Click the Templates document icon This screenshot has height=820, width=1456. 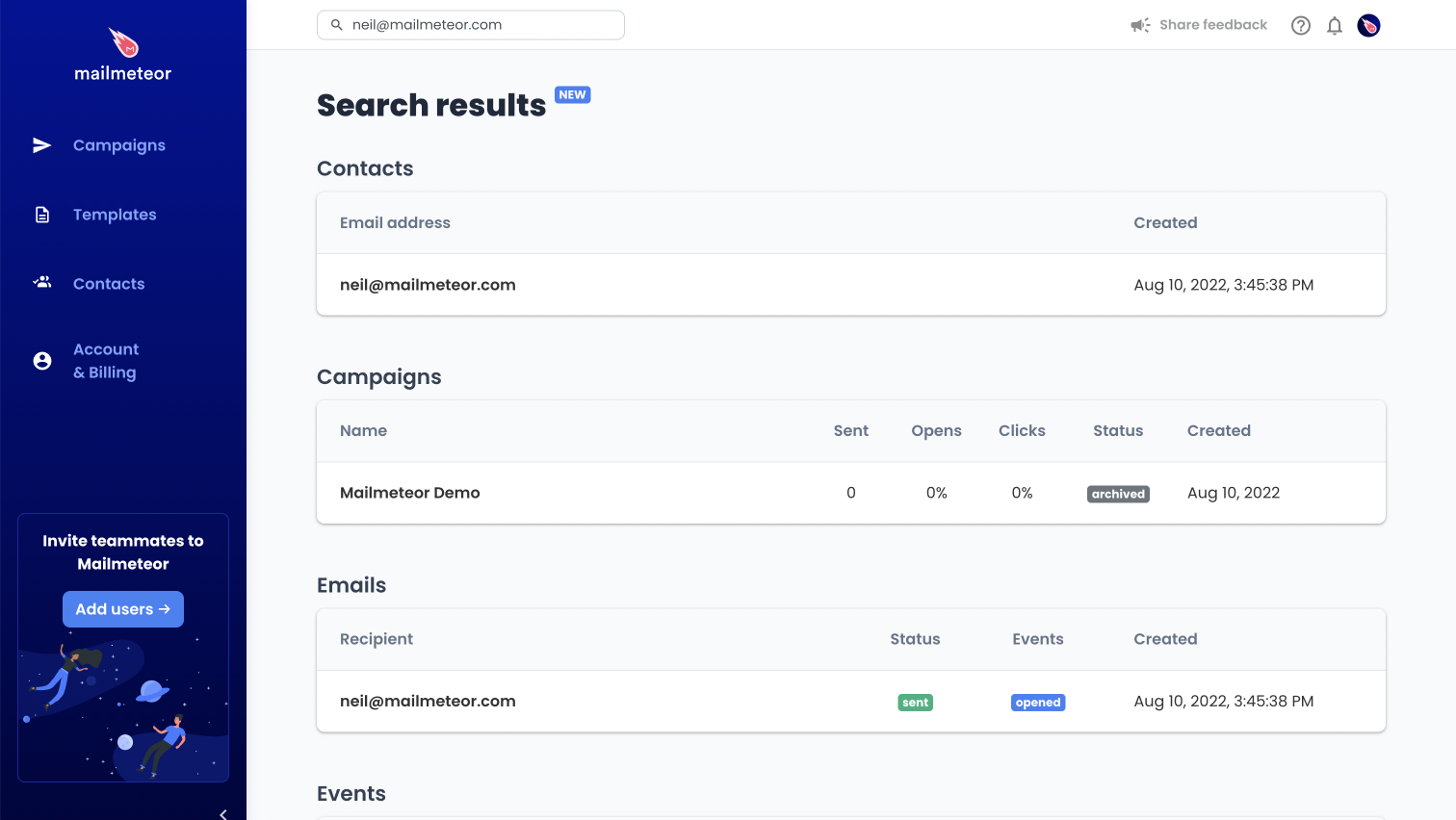tap(42, 215)
